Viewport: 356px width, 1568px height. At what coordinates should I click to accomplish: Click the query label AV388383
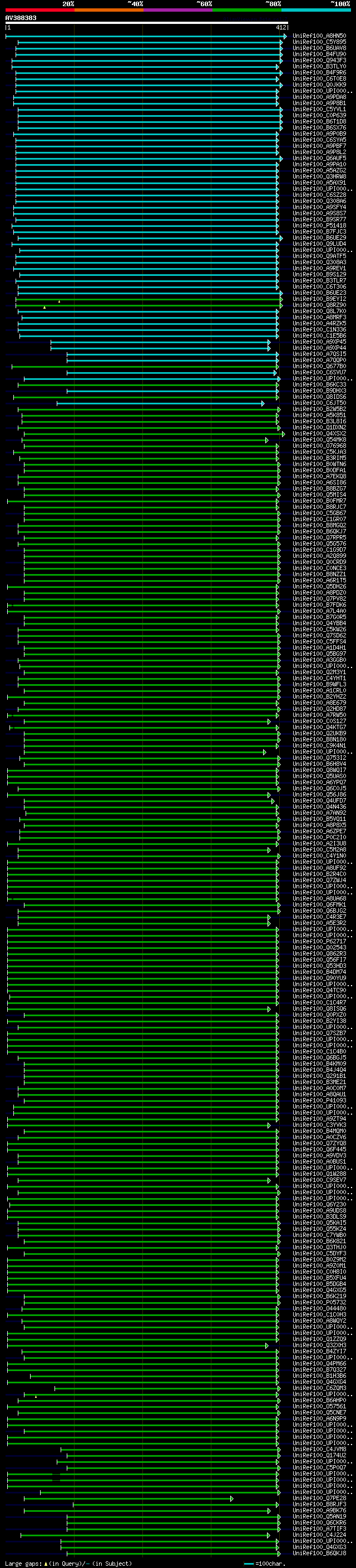click(21, 18)
